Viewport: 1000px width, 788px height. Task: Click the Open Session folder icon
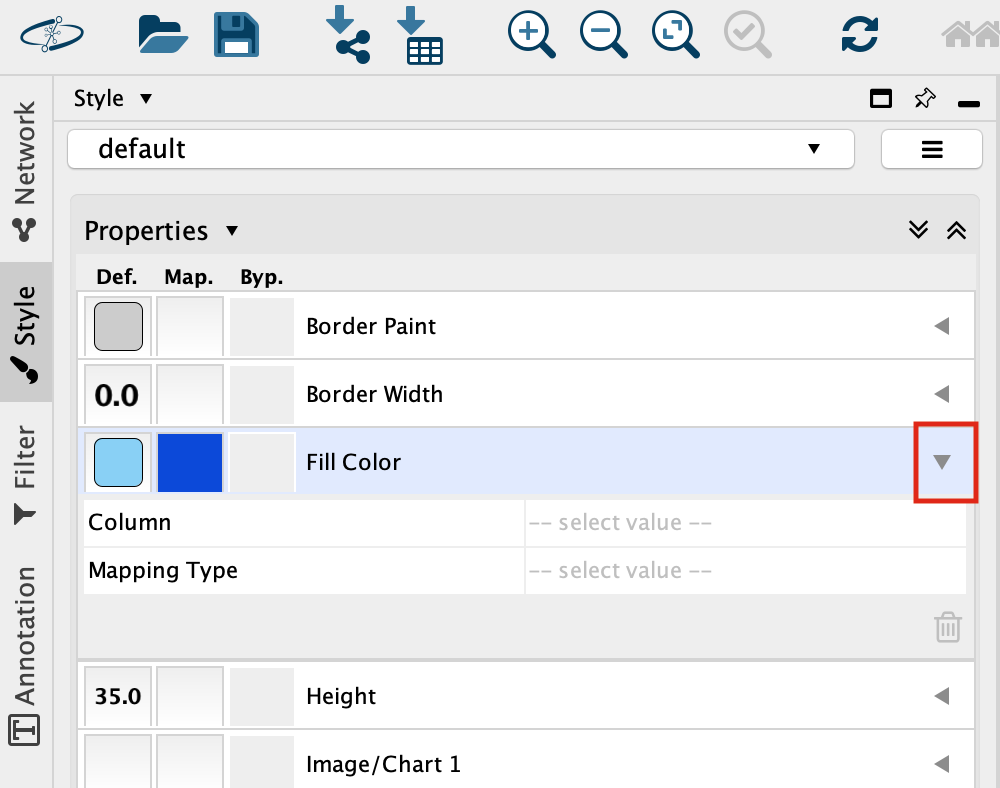pyautogui.click(x=163, y=33)
